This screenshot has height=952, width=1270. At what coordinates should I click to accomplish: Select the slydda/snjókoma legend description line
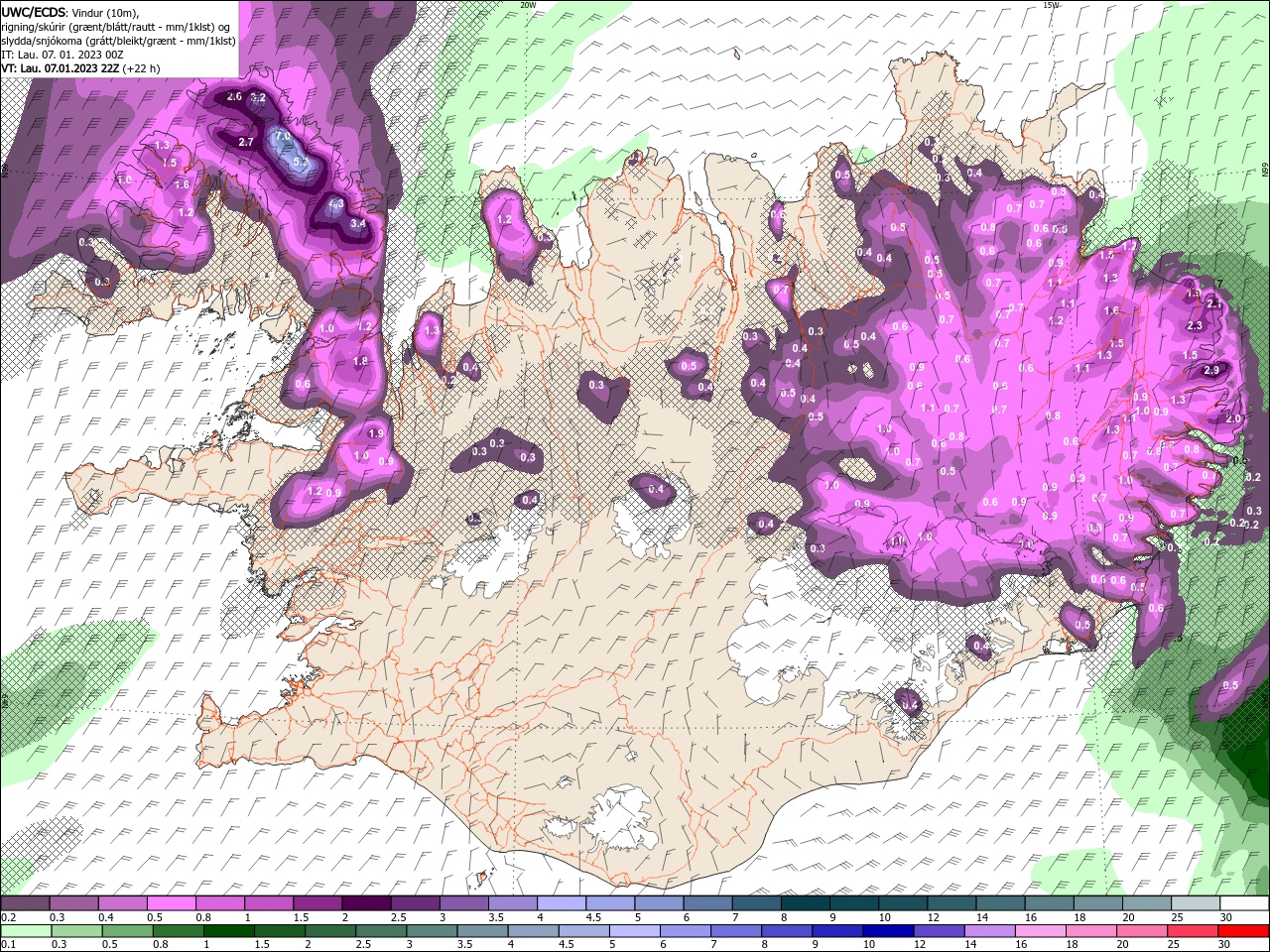pyautogui.click(x=119, y=41)
